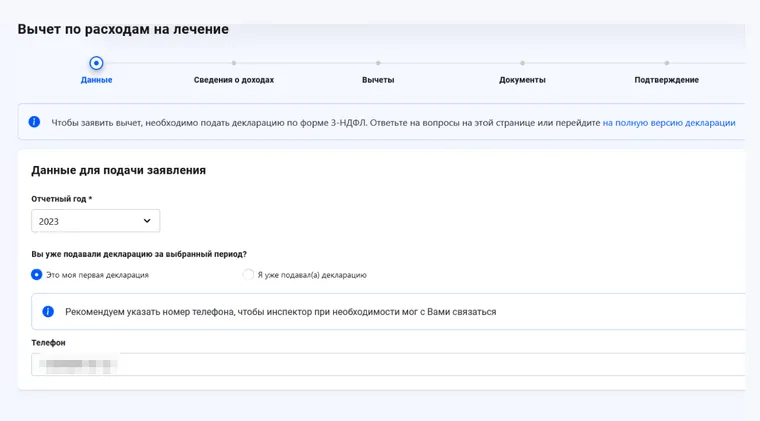Select the step dot above Сведения о доходах
This screenshot has width=760, height=421.
pyautogui.click(x=234, y=63)
